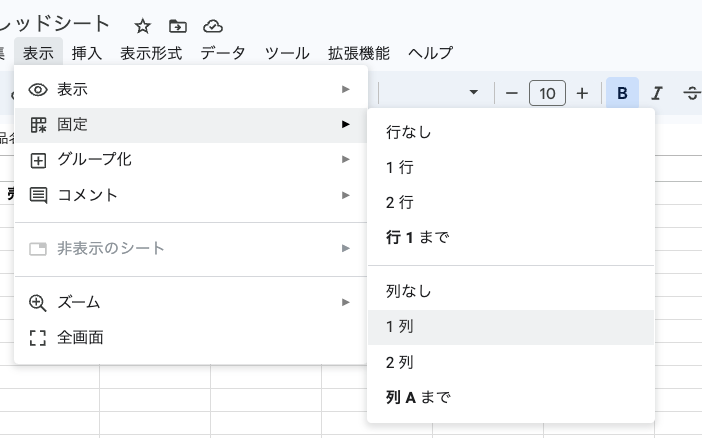This screenshot has height=438, width=702.
Task: Expand the グループ化 submenu
Action: (x=190, y=160)
